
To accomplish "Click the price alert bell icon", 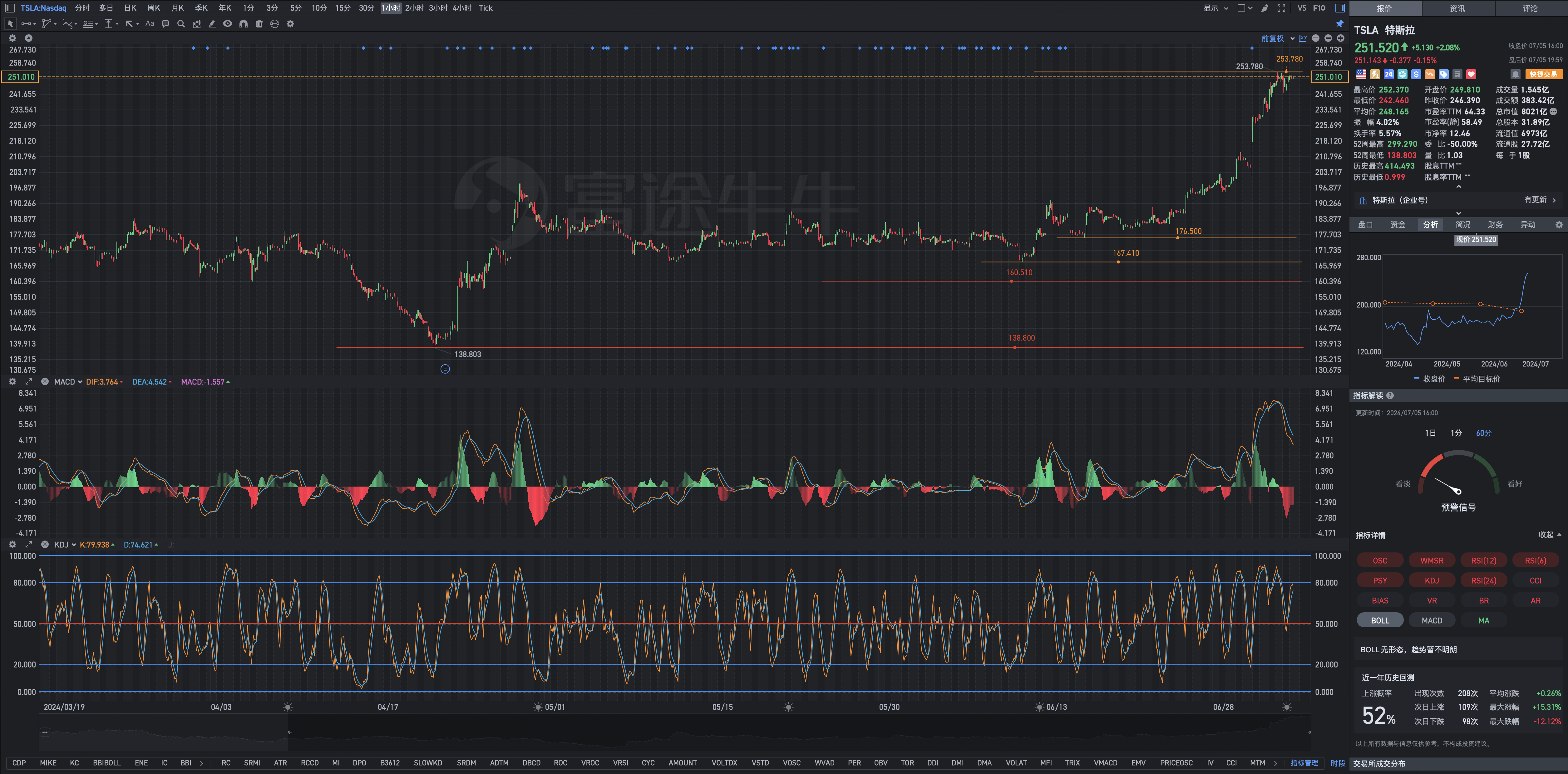I will point(1516,74).
